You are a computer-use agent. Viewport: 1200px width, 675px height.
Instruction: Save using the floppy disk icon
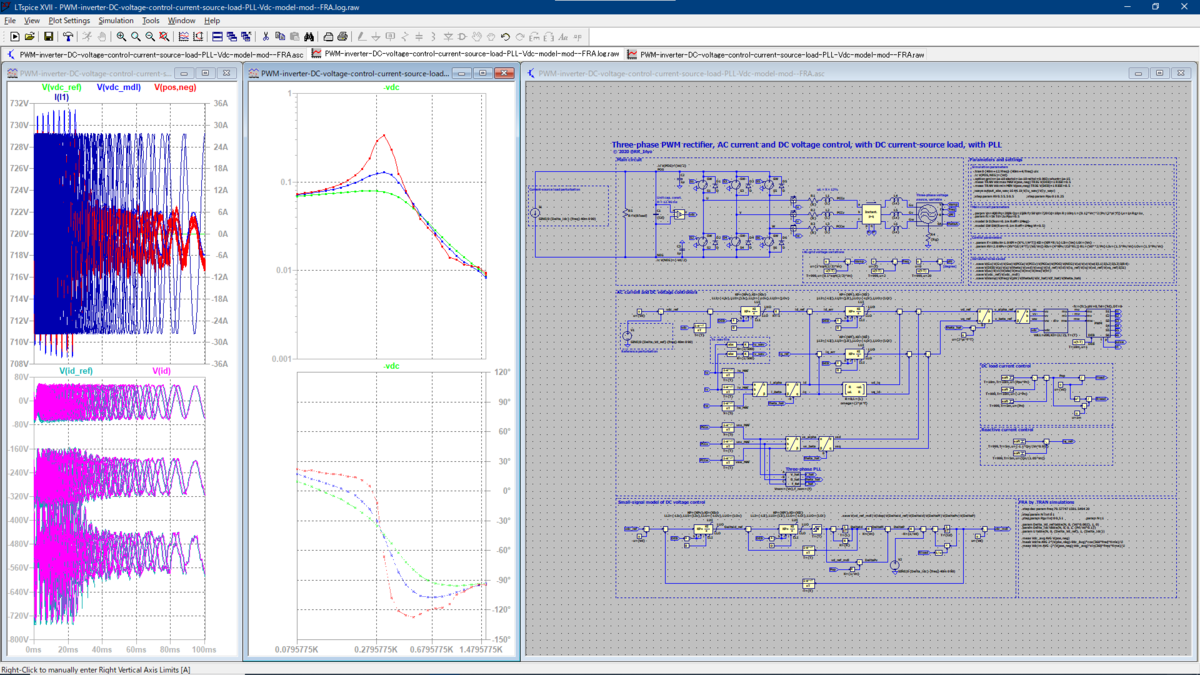pos(49,36)
